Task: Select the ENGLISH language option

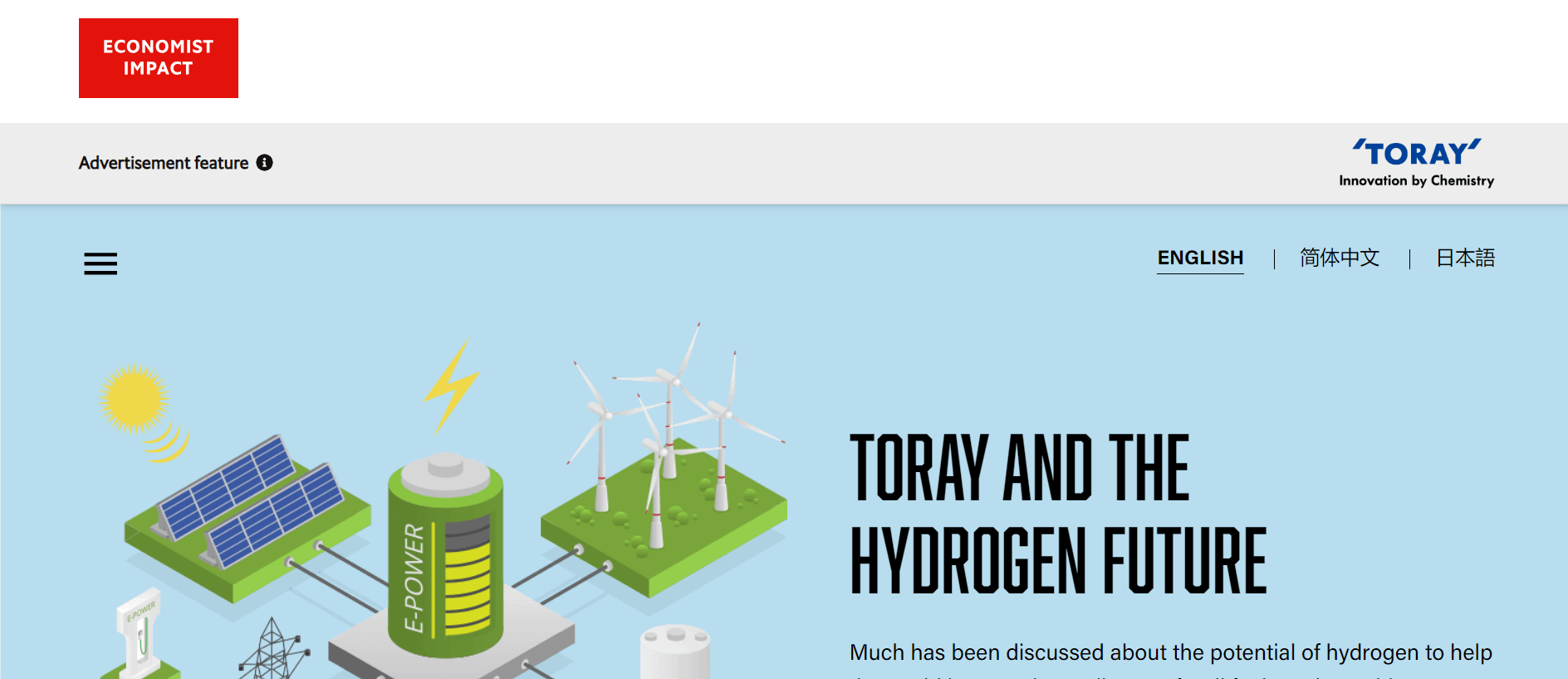Action: (1200, 258)
